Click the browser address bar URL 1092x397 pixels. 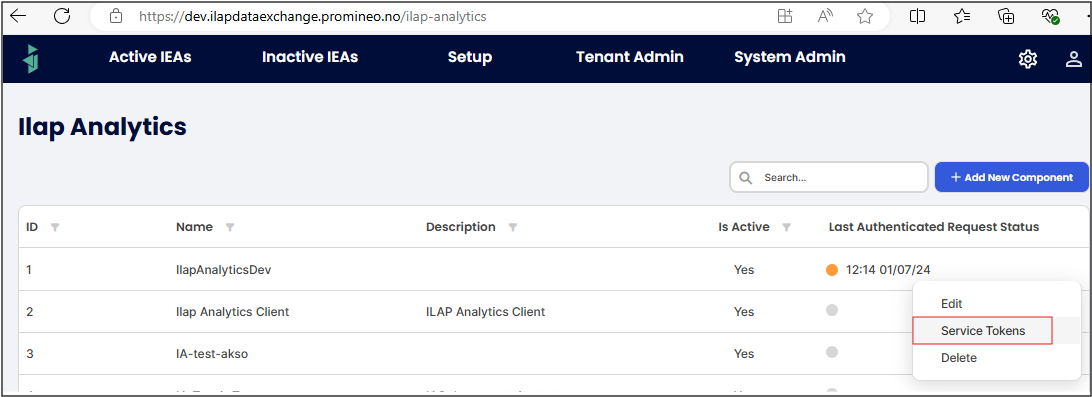[x=313, y=17]
